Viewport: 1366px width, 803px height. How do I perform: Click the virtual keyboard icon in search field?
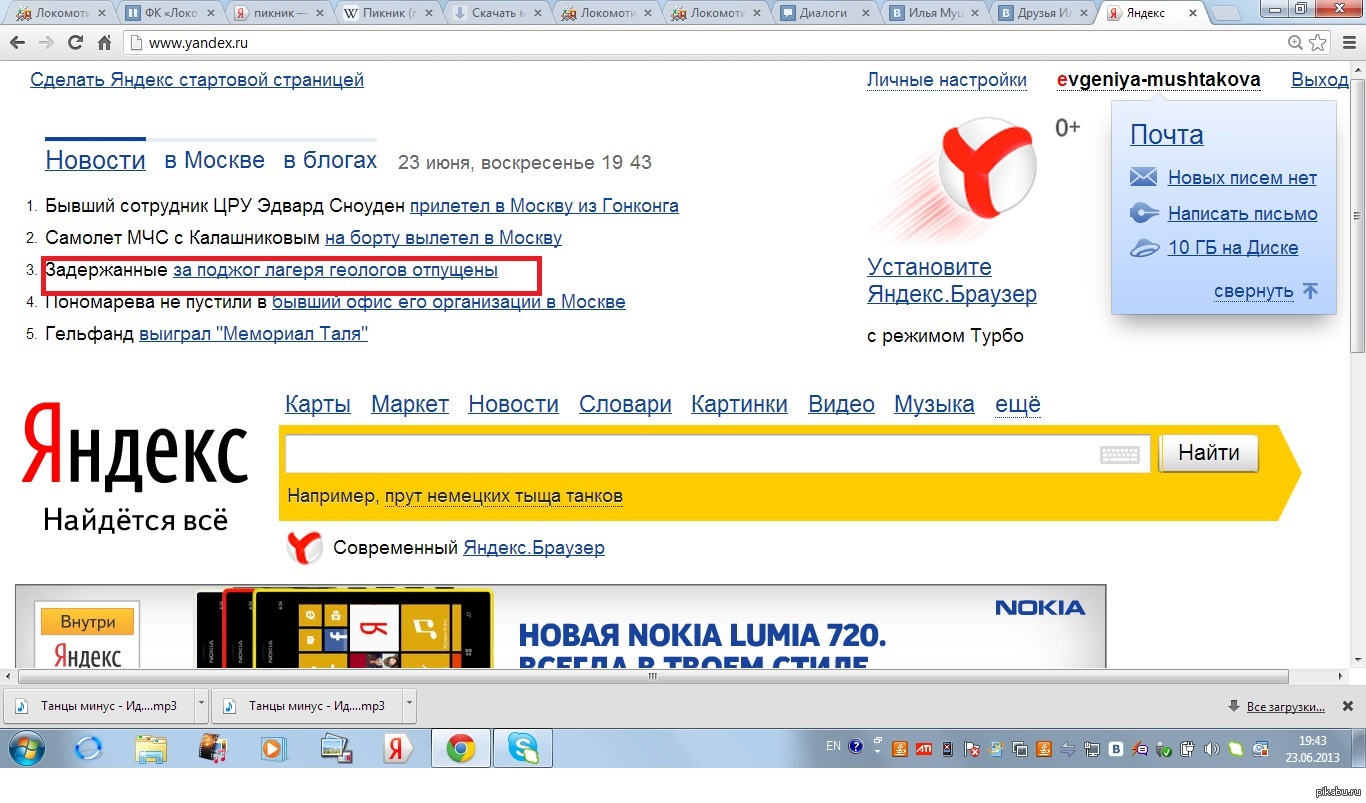pos(1119,455)
